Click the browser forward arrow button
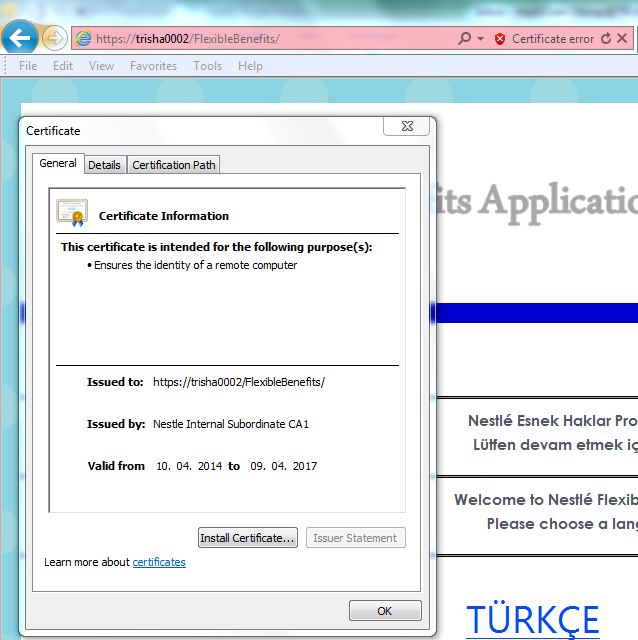Screen dimensions: 638x640 (54, 38)
